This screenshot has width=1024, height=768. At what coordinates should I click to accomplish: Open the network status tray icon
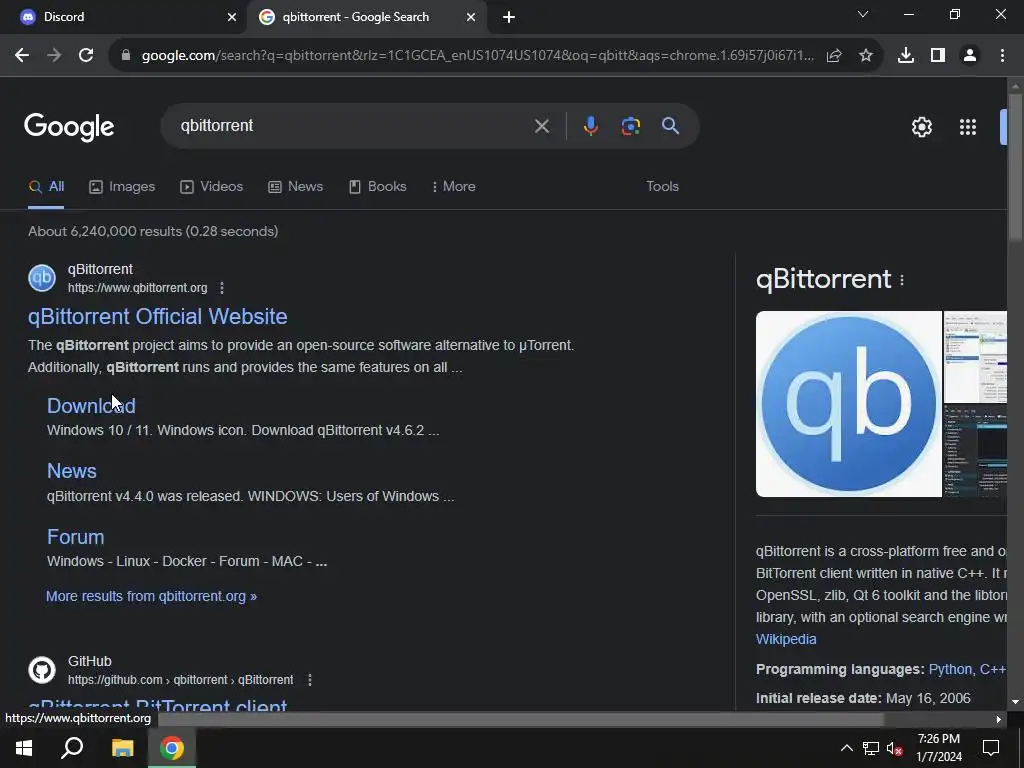pyautogui.click(x=871, y=748)
